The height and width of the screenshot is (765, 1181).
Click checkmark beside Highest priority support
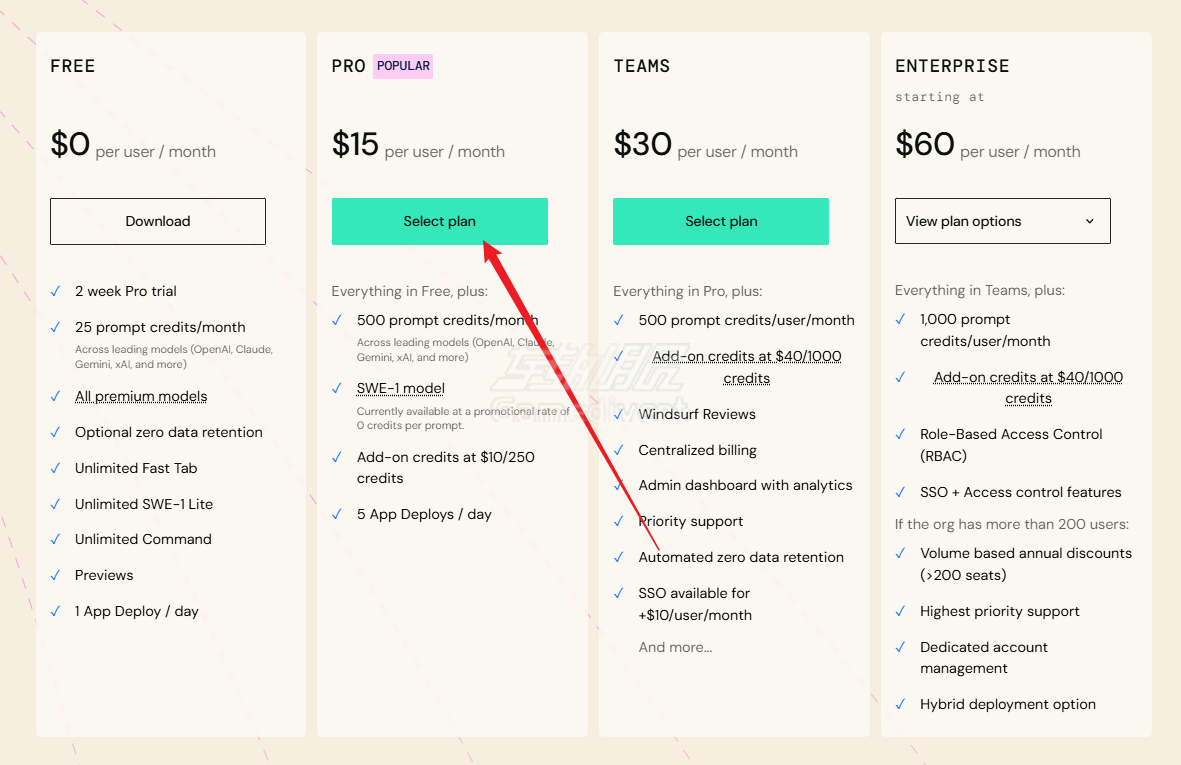click(900, 611)
